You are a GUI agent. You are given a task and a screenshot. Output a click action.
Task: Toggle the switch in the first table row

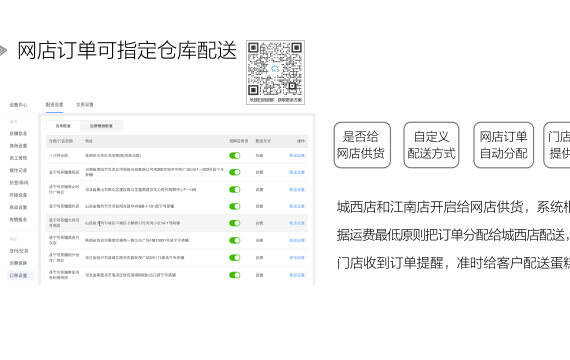[234, 156]
